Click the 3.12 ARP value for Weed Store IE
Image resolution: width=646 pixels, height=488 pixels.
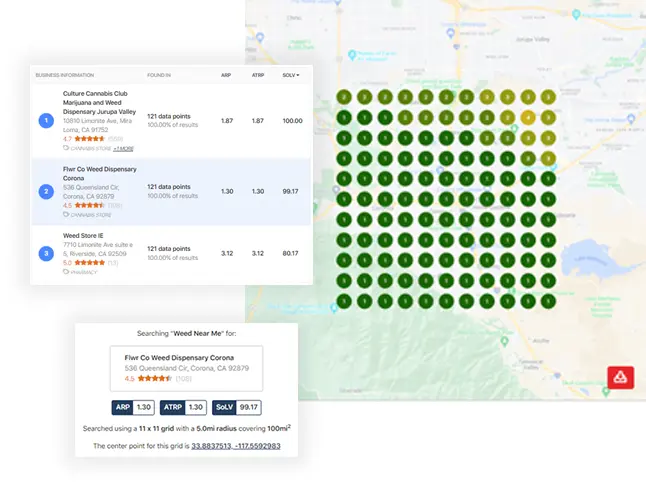tap(227, 253)
